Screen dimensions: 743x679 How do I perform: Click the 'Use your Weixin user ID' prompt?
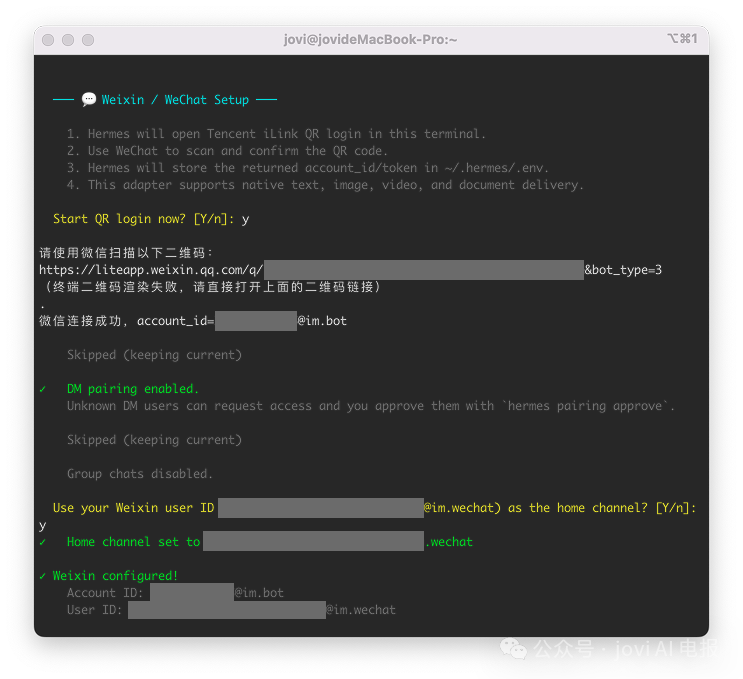pyautogui.click(x=134, y=508)
